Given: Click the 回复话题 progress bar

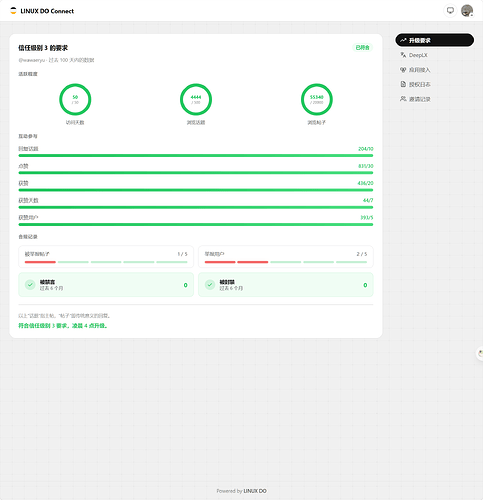Looking at the screenshot, I should pyautogui.click(x=196, y=156).
